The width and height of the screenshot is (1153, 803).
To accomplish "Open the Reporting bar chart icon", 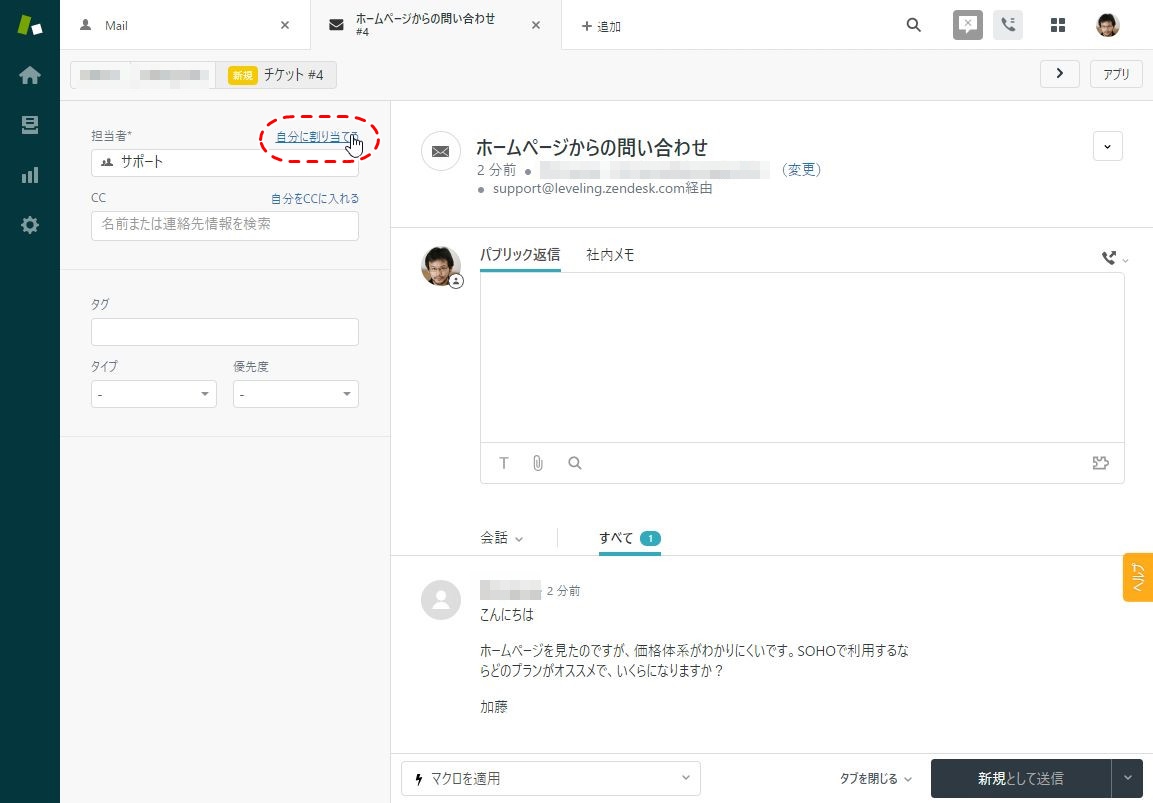I will coord(30,175).
